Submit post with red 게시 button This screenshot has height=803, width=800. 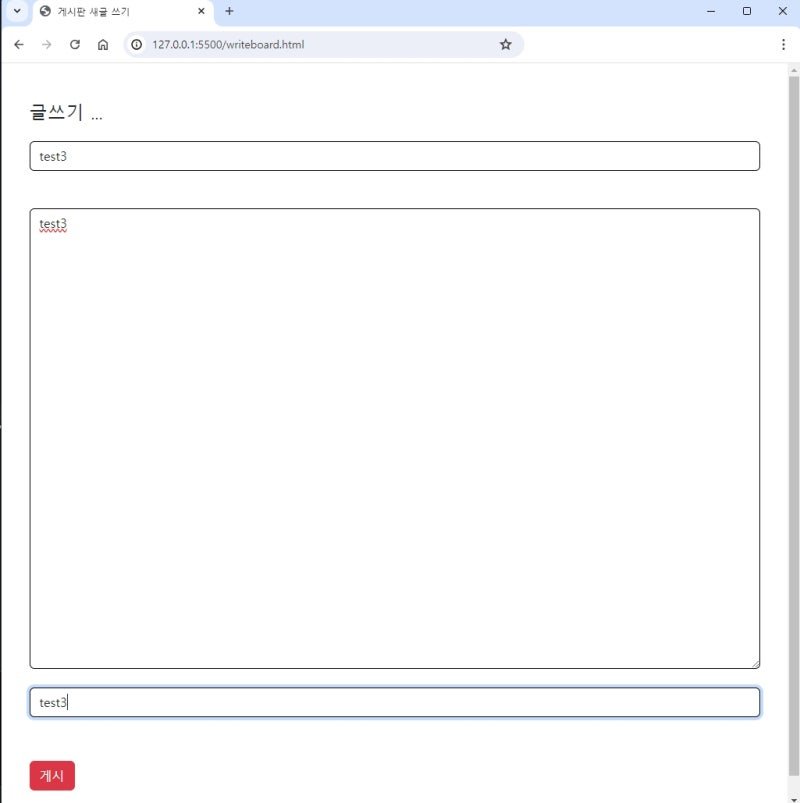point(52,775)
